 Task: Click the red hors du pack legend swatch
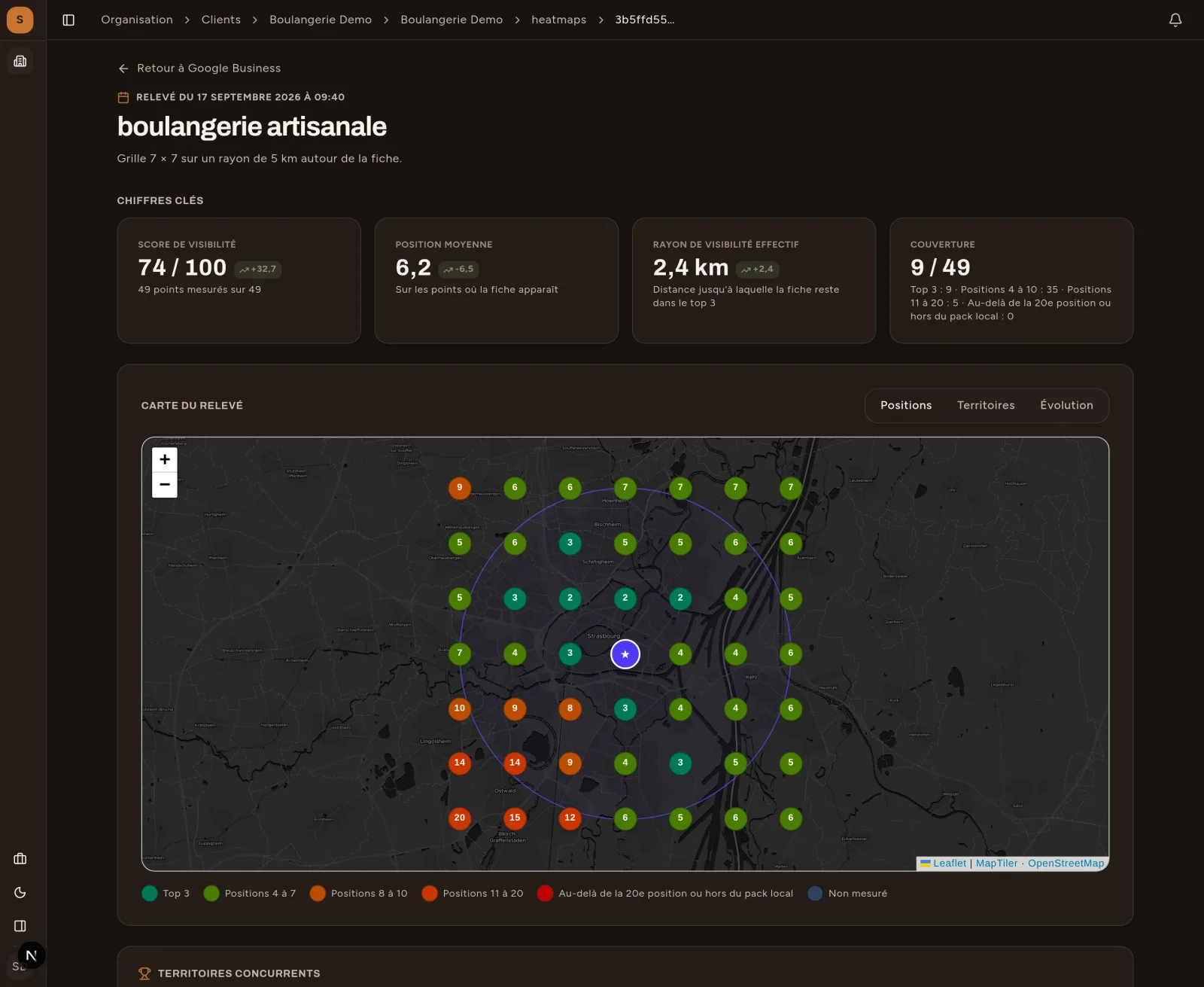546,894
